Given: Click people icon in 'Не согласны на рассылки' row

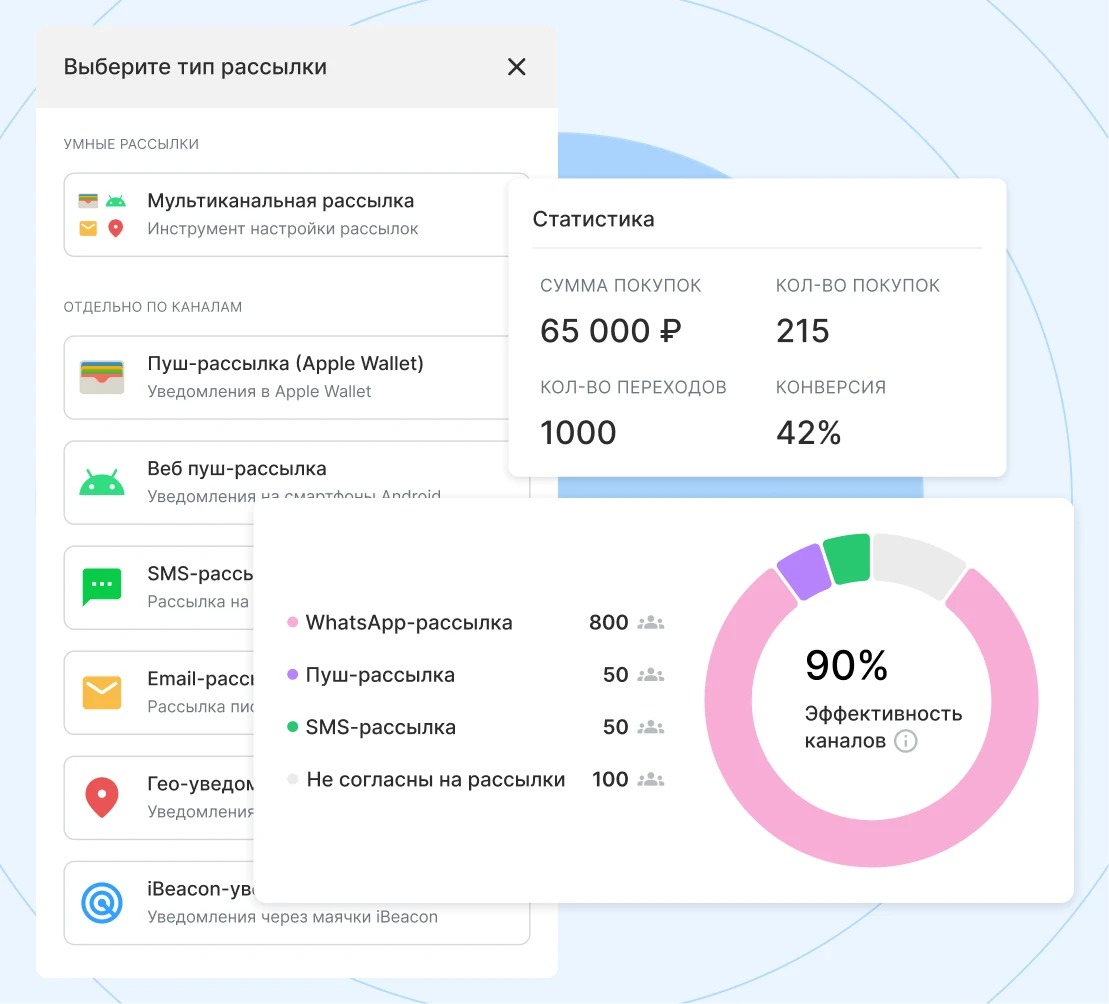Looking at the screenshot, I should point(651,780).
